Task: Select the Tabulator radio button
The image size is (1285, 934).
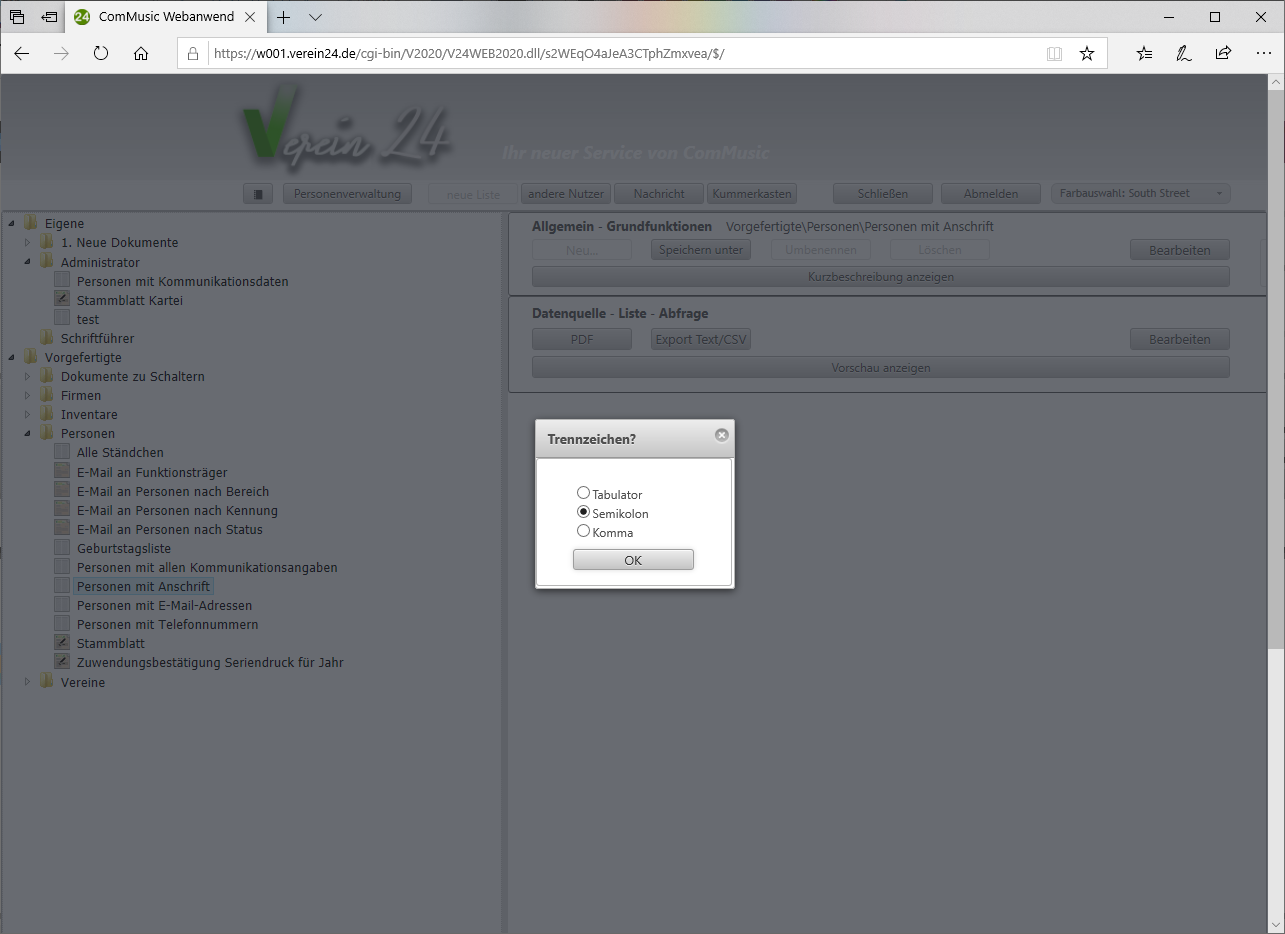Action: tap(583, 493)
